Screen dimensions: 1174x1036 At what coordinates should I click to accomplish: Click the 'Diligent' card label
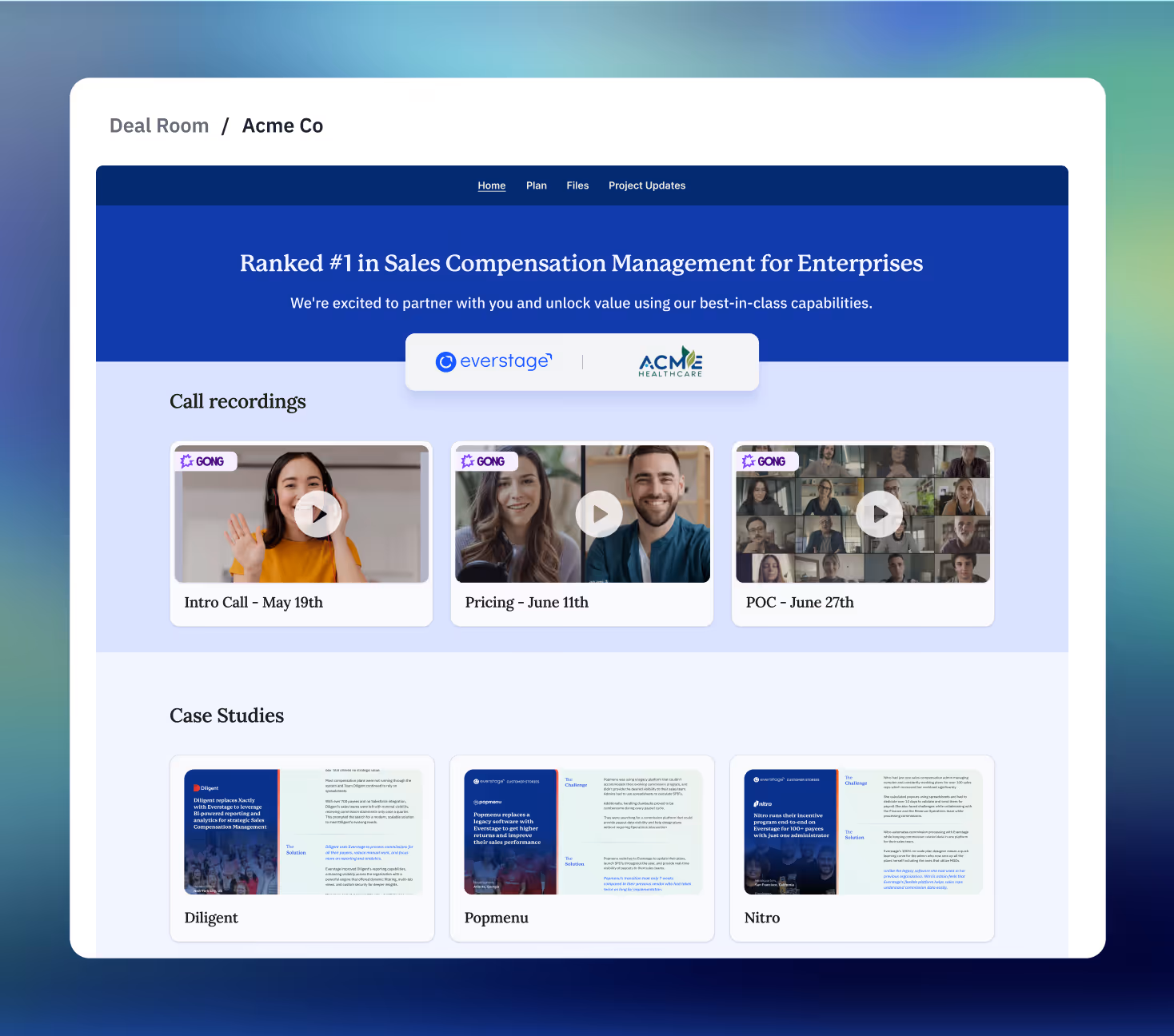[x=211, y=918]
